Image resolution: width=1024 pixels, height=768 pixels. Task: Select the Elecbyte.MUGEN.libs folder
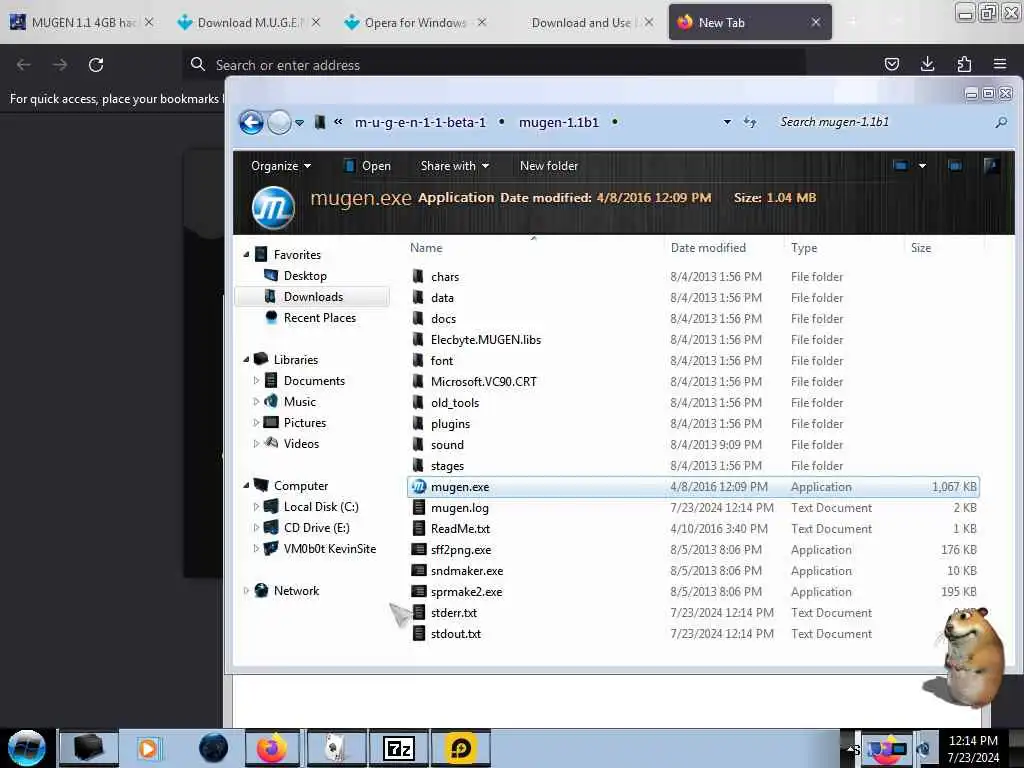[x=486, y=339]
